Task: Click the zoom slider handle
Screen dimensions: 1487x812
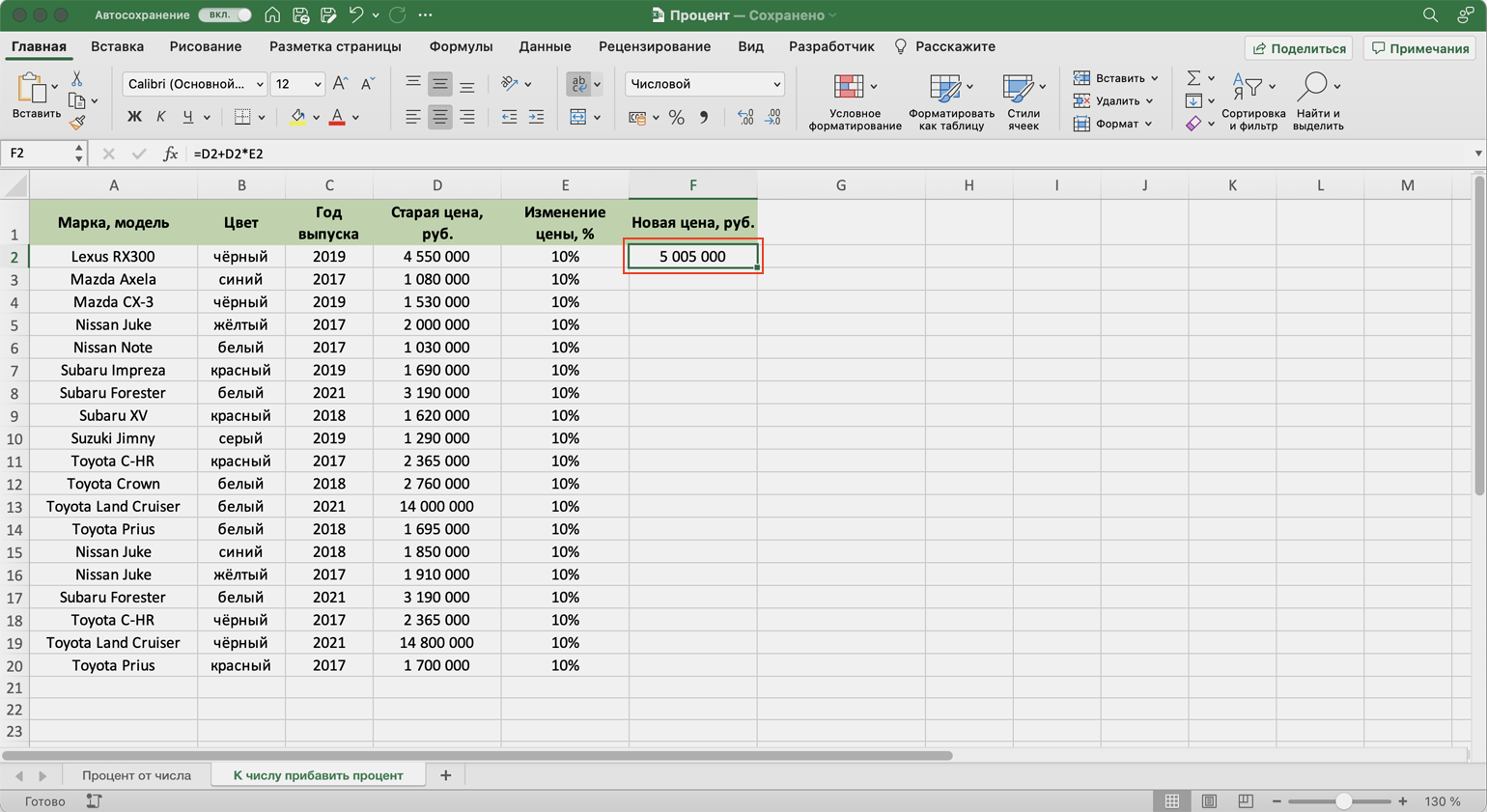Action: click(1343, 801)
